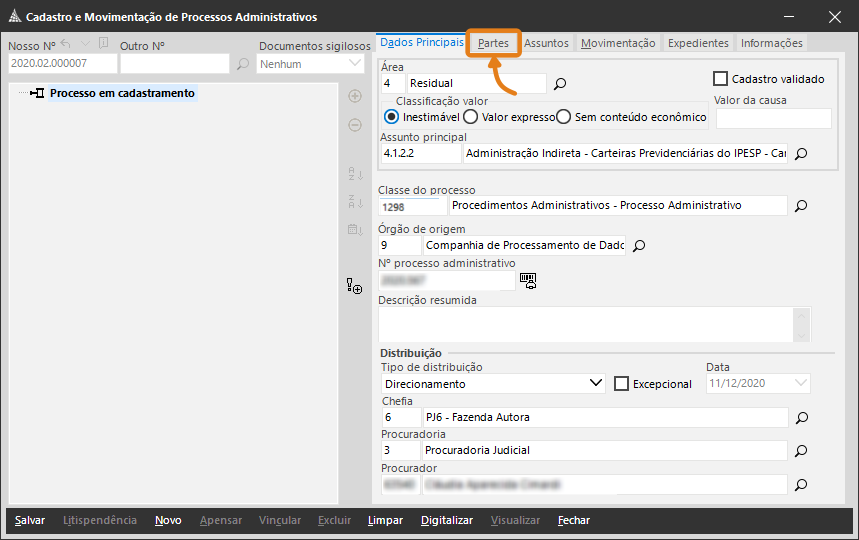
Task: Click the barcode icon beside Nº processo administrativo
Action: (527, 281)
